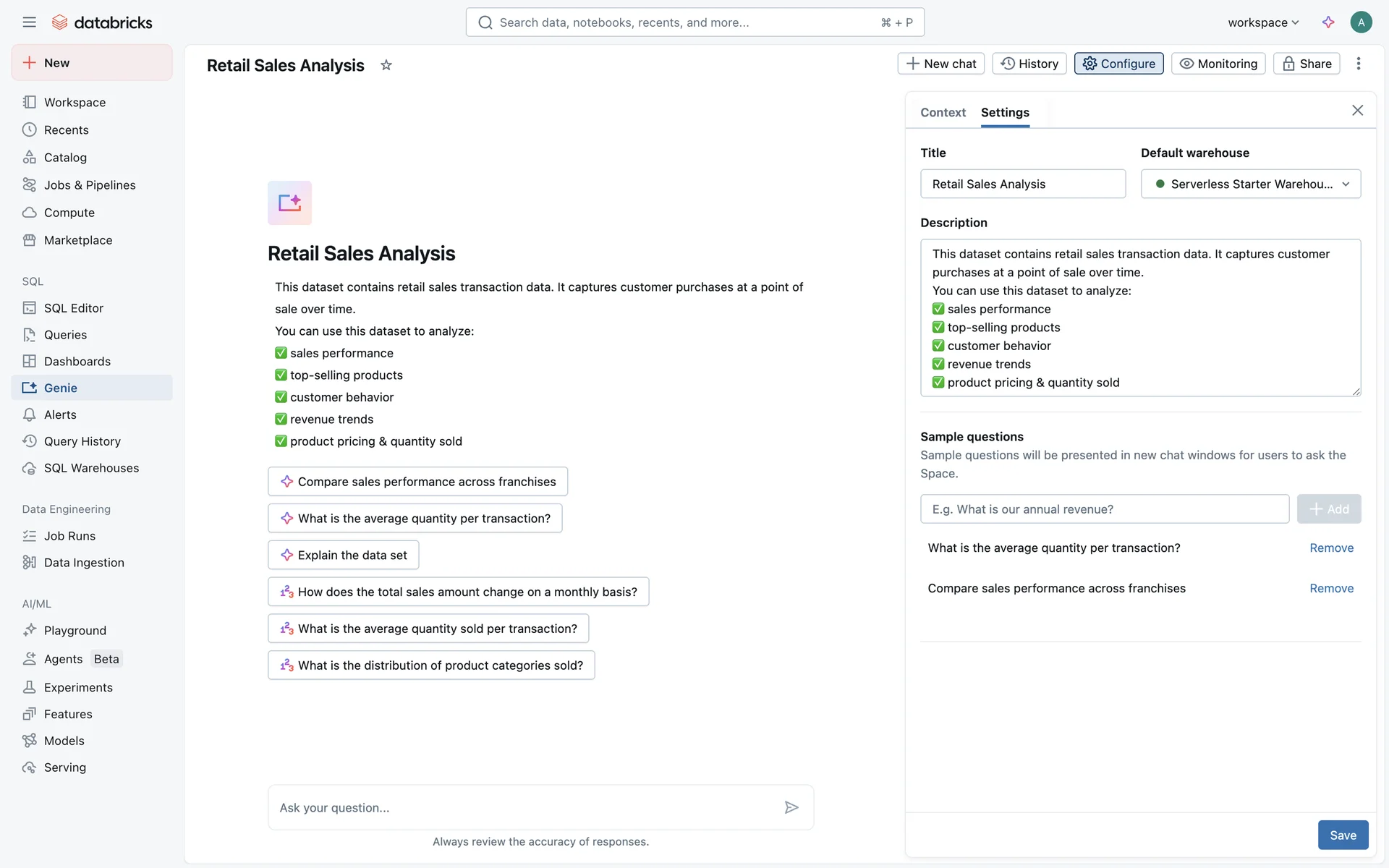Click the Save button
Viewport: 1389px width, 868px height.
[1343, 835]
